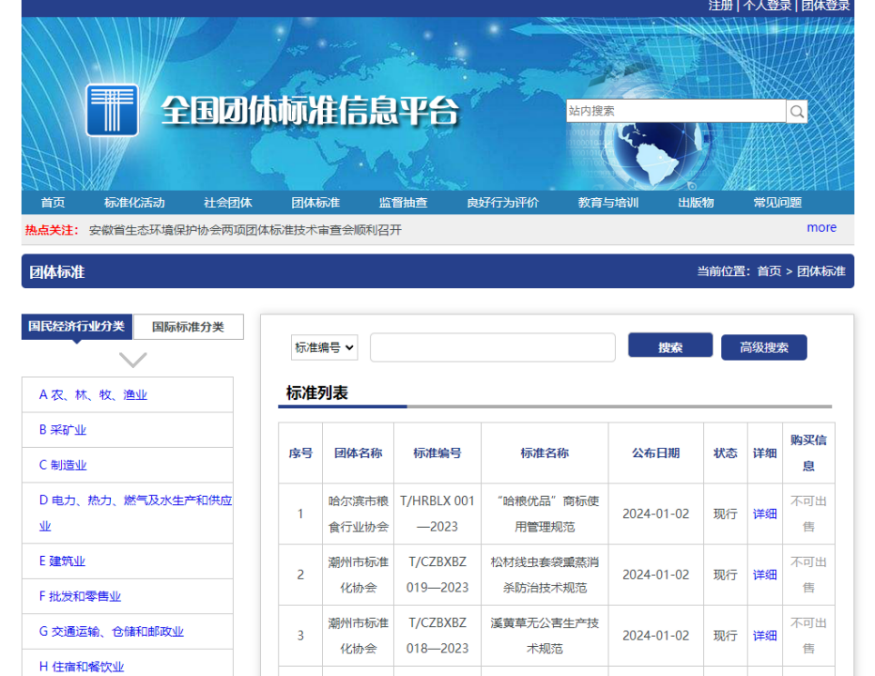Click the 搜索 button
875x676 pixels.
tap(670, 347)
